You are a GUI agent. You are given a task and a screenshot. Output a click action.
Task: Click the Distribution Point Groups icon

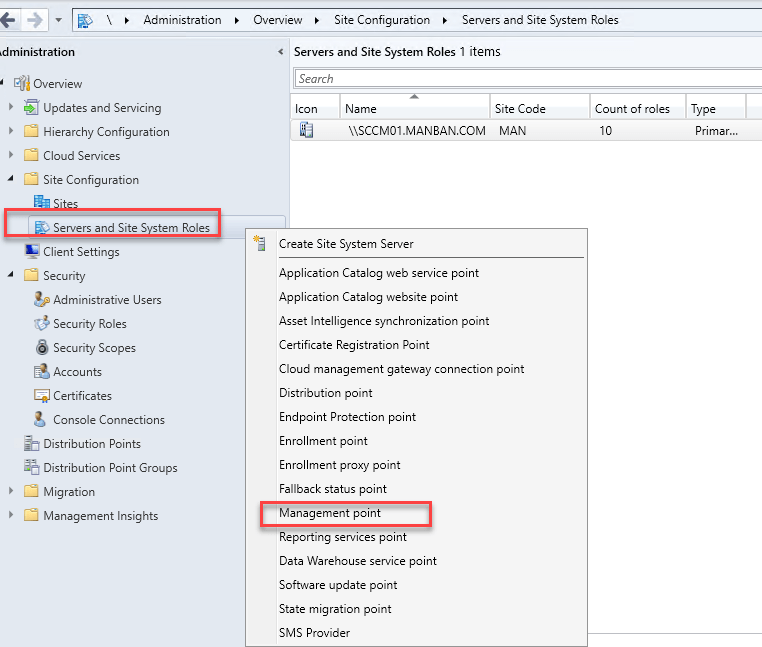(x=31, y=467)
